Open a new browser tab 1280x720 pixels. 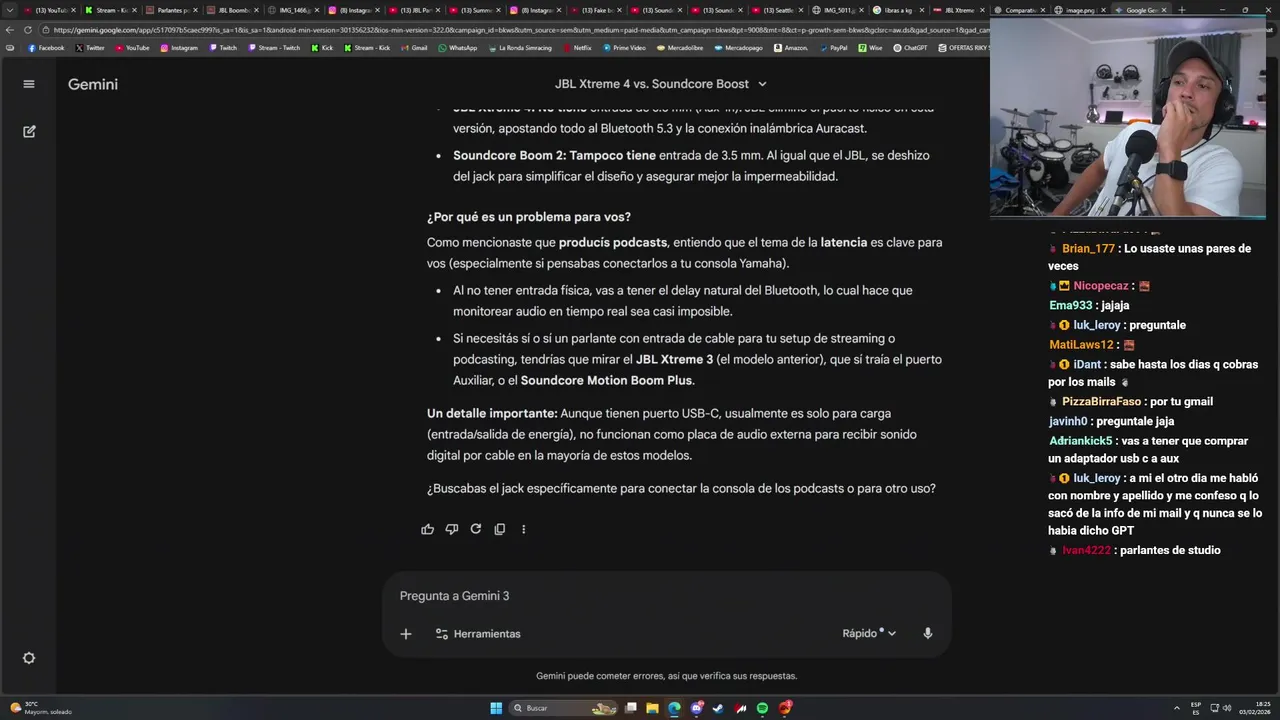coord(1181,10)
